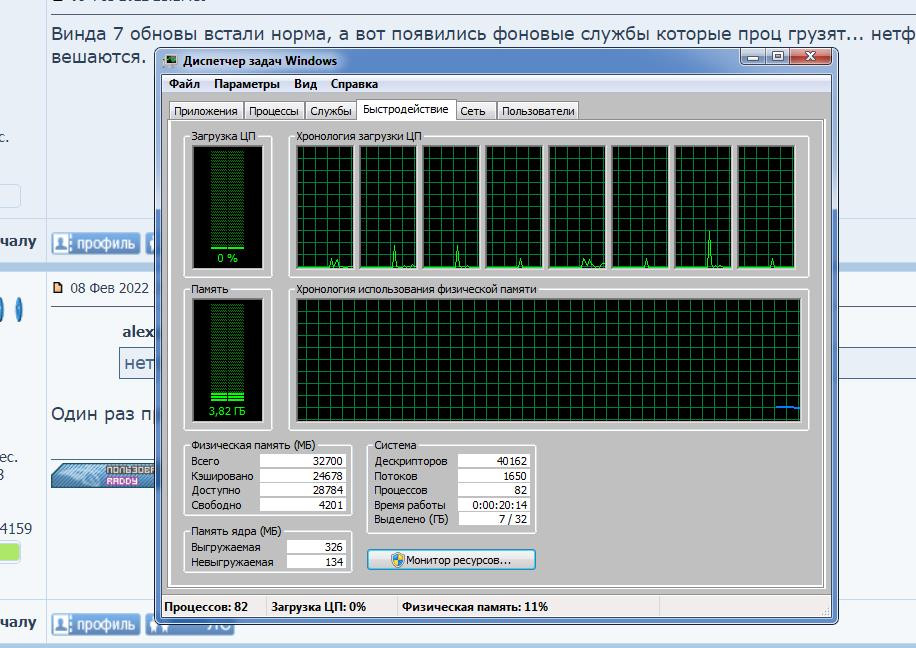
Task: Switch to the Службы tab
Action: click(330, 111)
